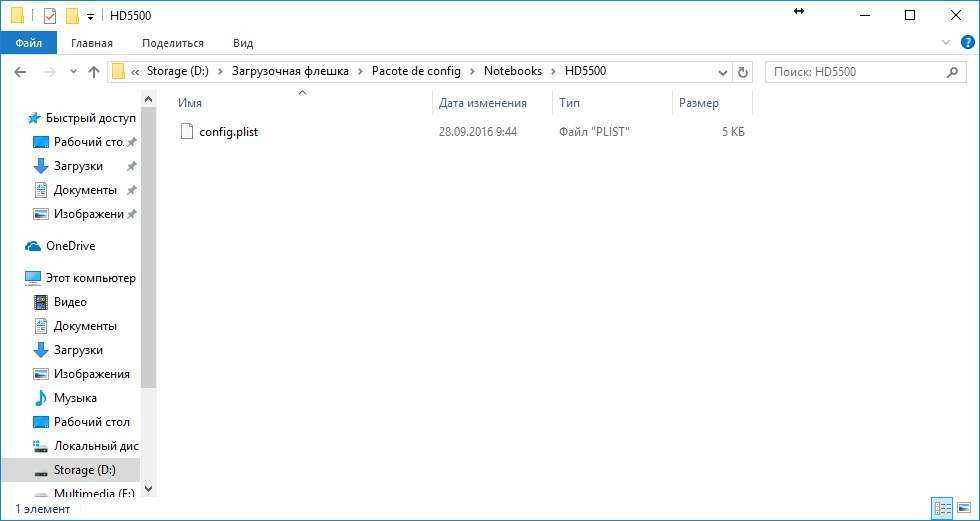This screenshot has height=521, width=980.
Task: Click the search magnifier icon
Action: 953,72
